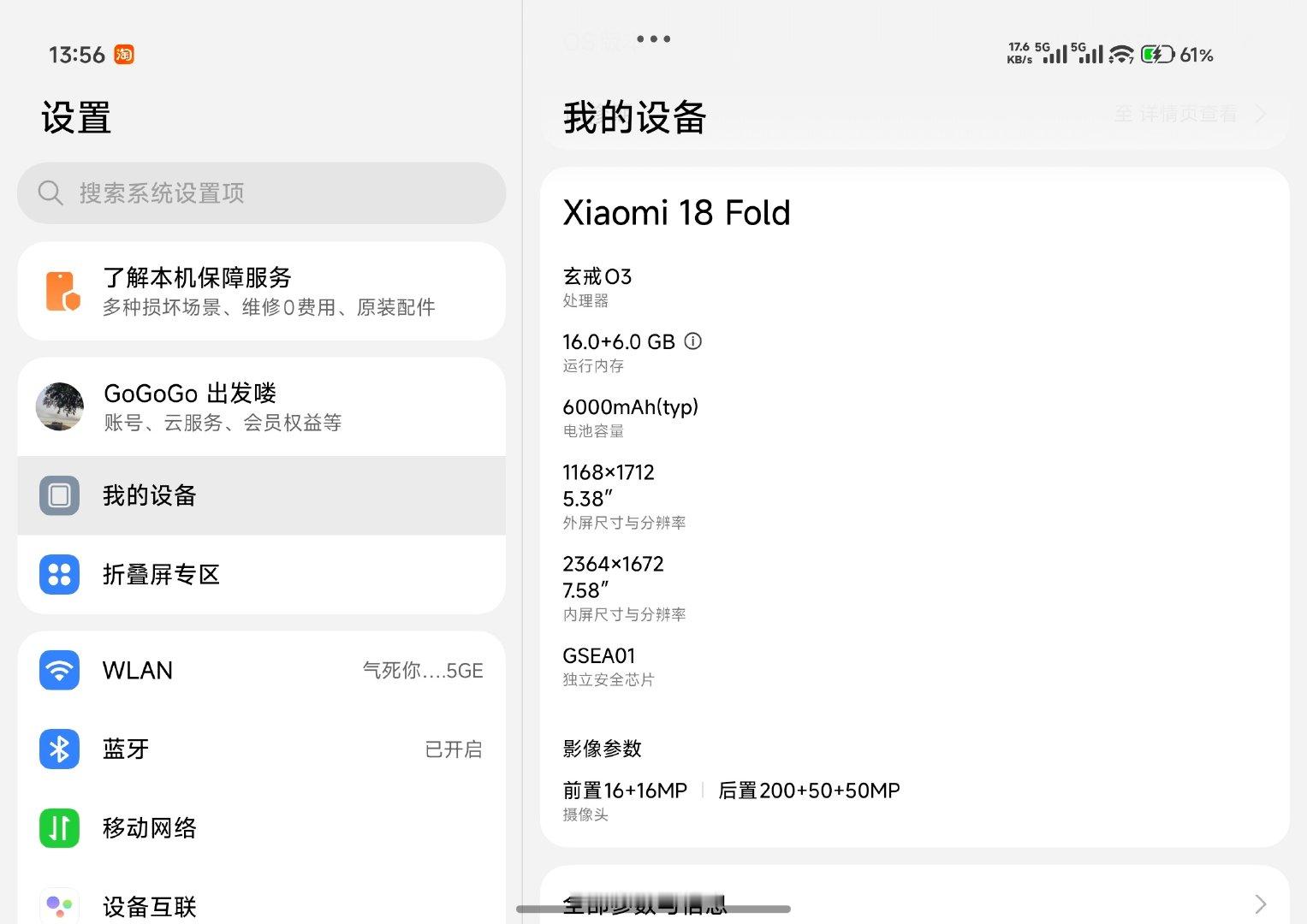
Task: Tap the 6000mAh(typ) battery capacity
Action: pos(630,407)
